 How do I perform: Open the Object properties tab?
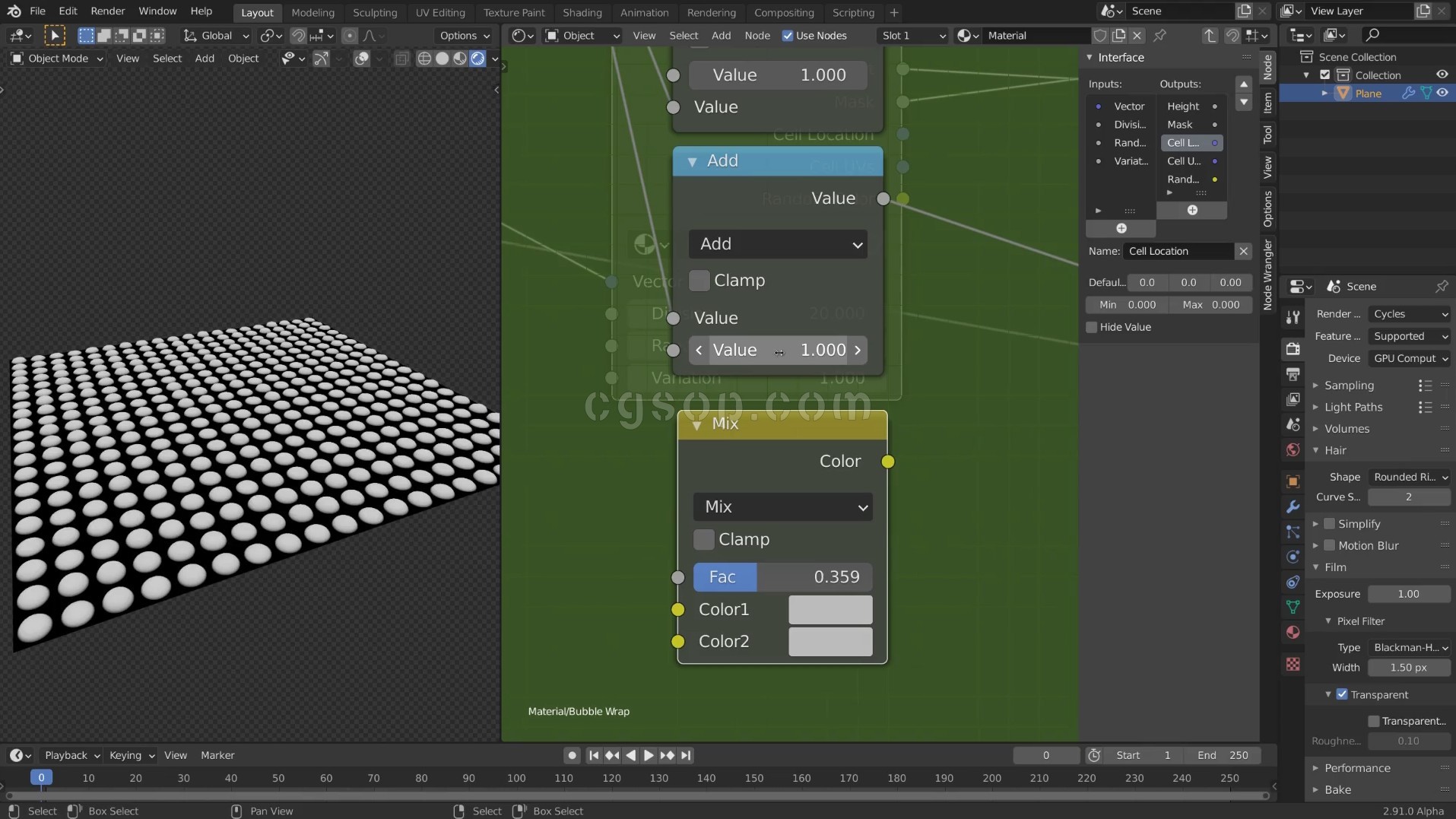tap(1293, 482)
